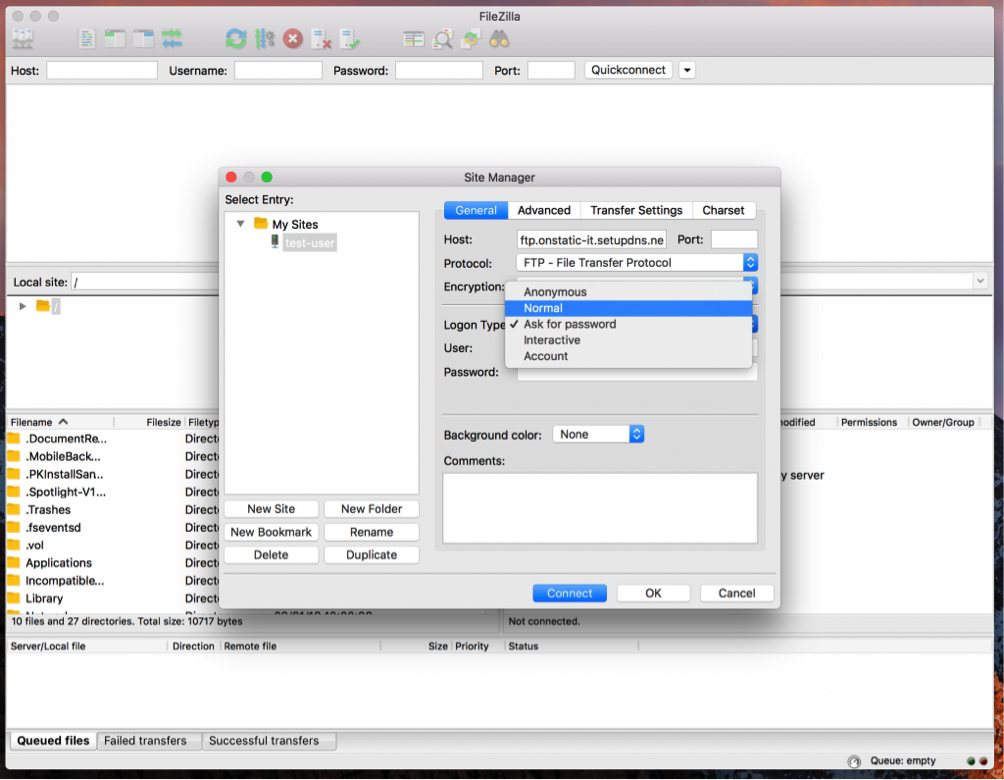Click the My Sites folder icon

(x=261, y=223)
